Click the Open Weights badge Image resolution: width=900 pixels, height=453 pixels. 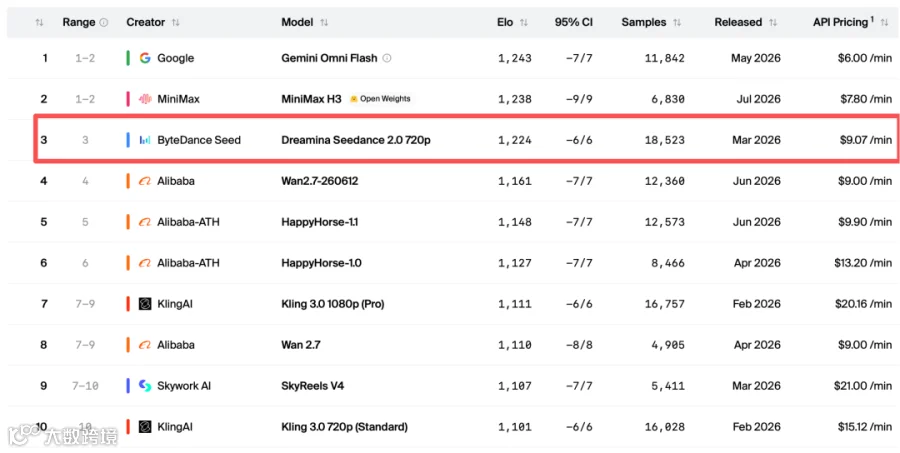point(381,99)
